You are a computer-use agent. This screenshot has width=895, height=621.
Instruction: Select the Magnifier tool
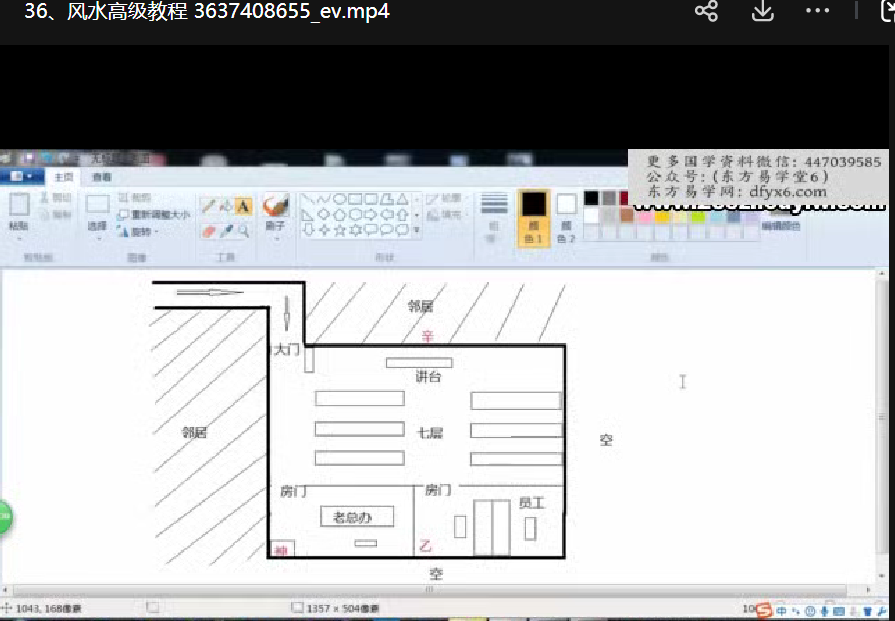pos(243,230)
